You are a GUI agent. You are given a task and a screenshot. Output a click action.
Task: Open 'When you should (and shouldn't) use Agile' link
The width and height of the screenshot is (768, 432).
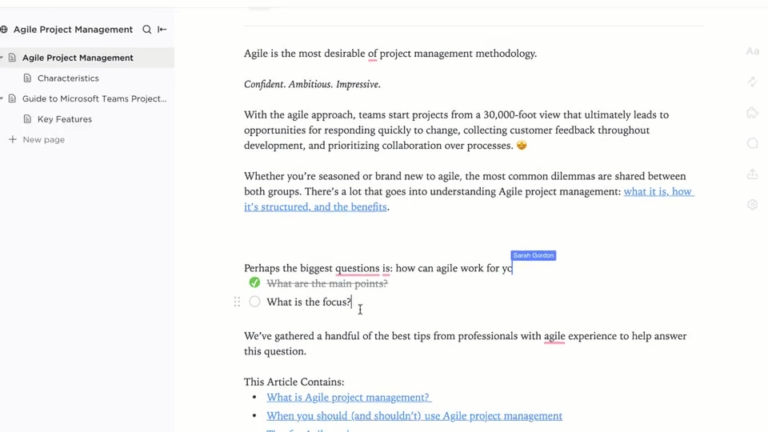coord(414,416)
